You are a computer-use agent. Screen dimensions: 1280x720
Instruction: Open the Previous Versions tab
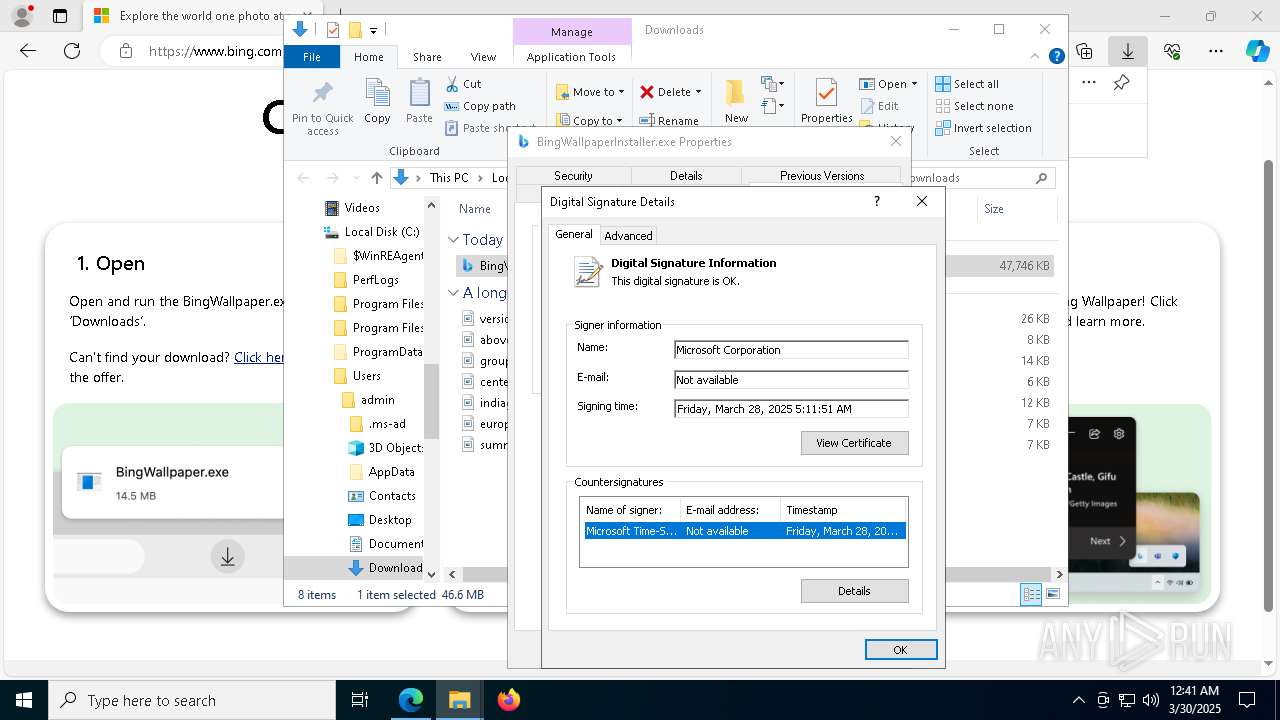coord(822,176)
